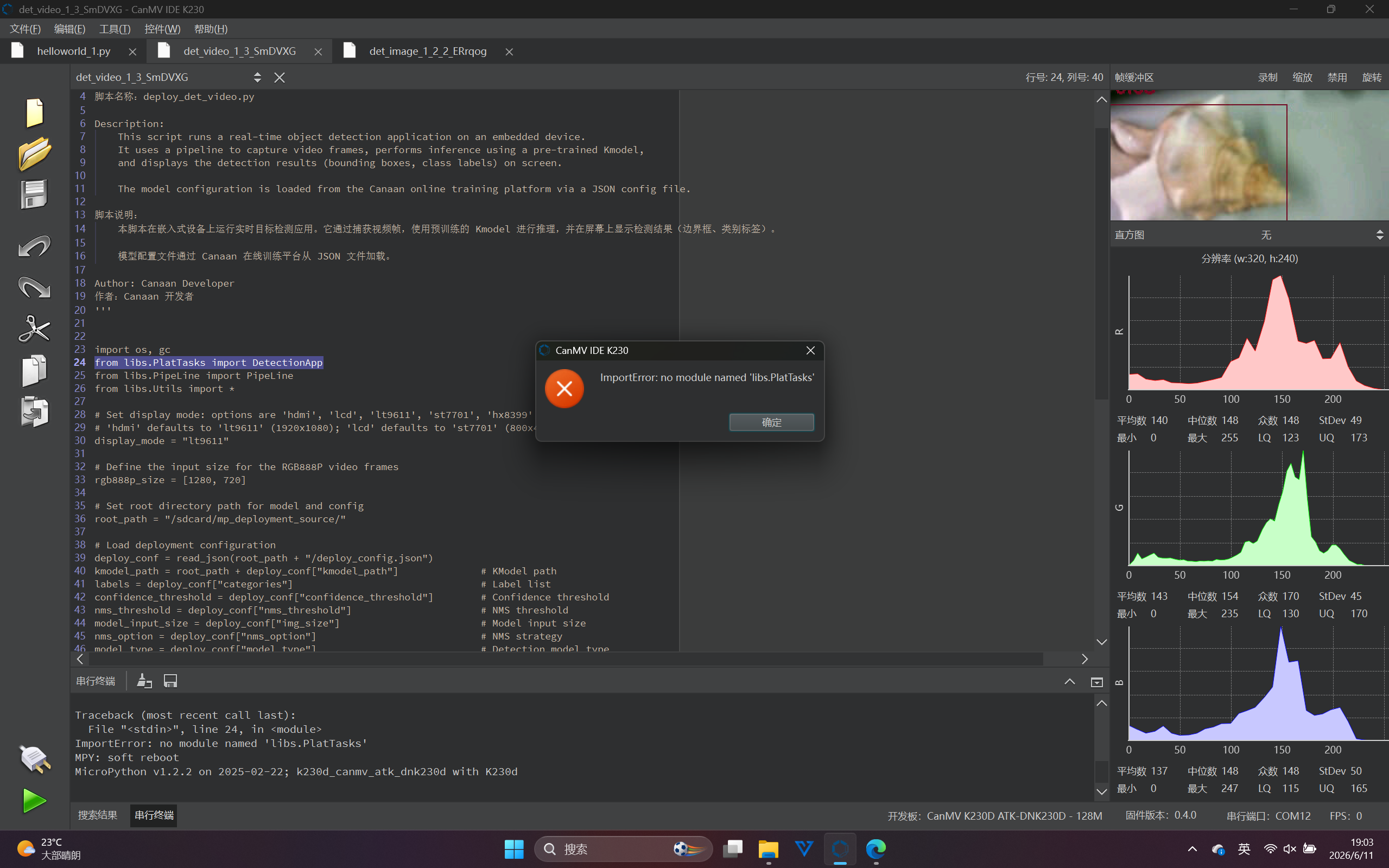Open the 控件(W) menu
Image resolution: width=1389 pixels, height=868 pixels.
point(162,29)
